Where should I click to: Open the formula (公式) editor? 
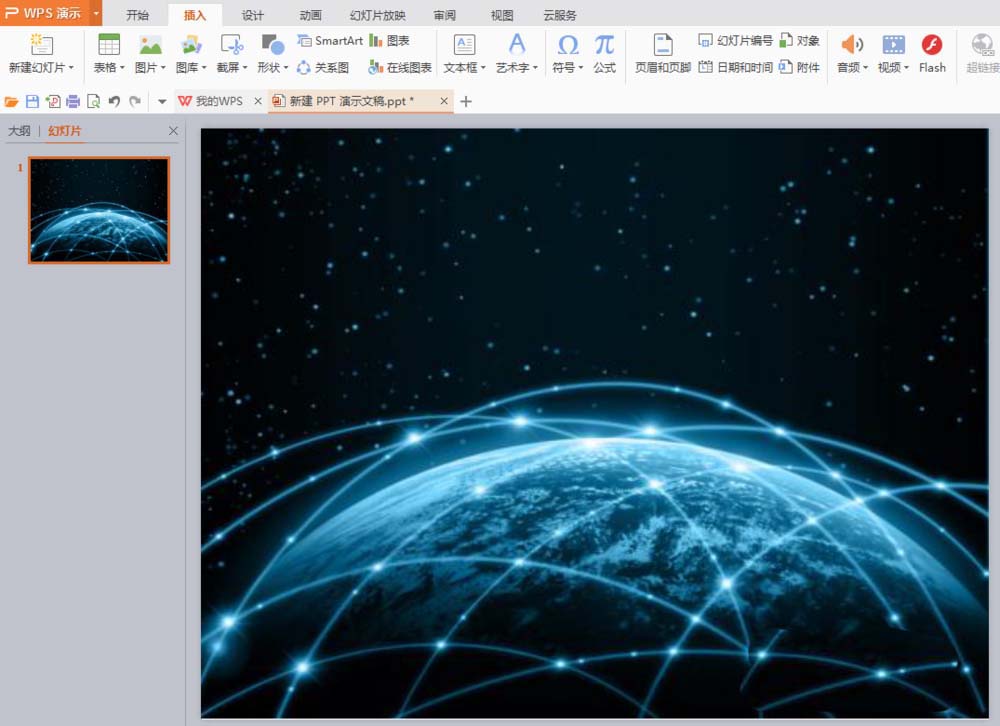coord(604,53)
